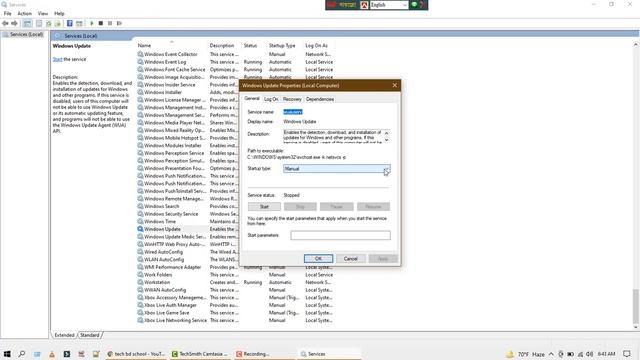Screen dimensions: 640x360
Task: Toggle the show/hide console tree toolbar icon
Action: pos(27,23)
